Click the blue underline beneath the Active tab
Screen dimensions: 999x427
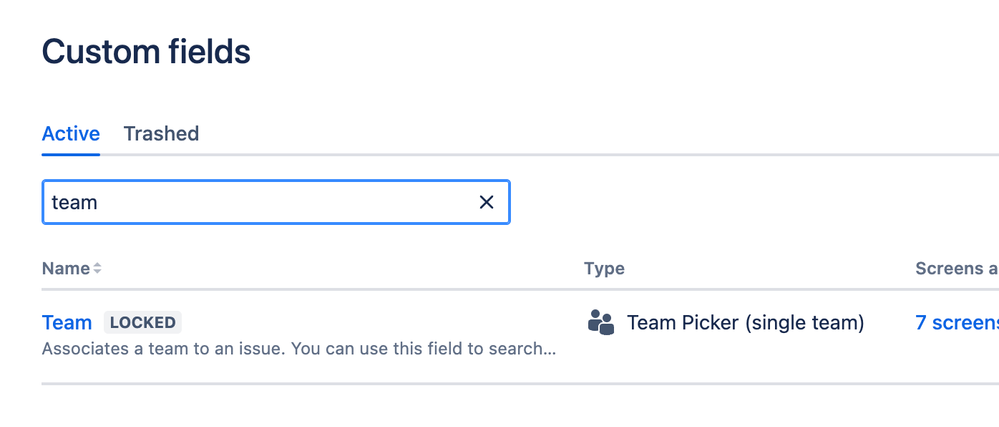click(71, 154)
